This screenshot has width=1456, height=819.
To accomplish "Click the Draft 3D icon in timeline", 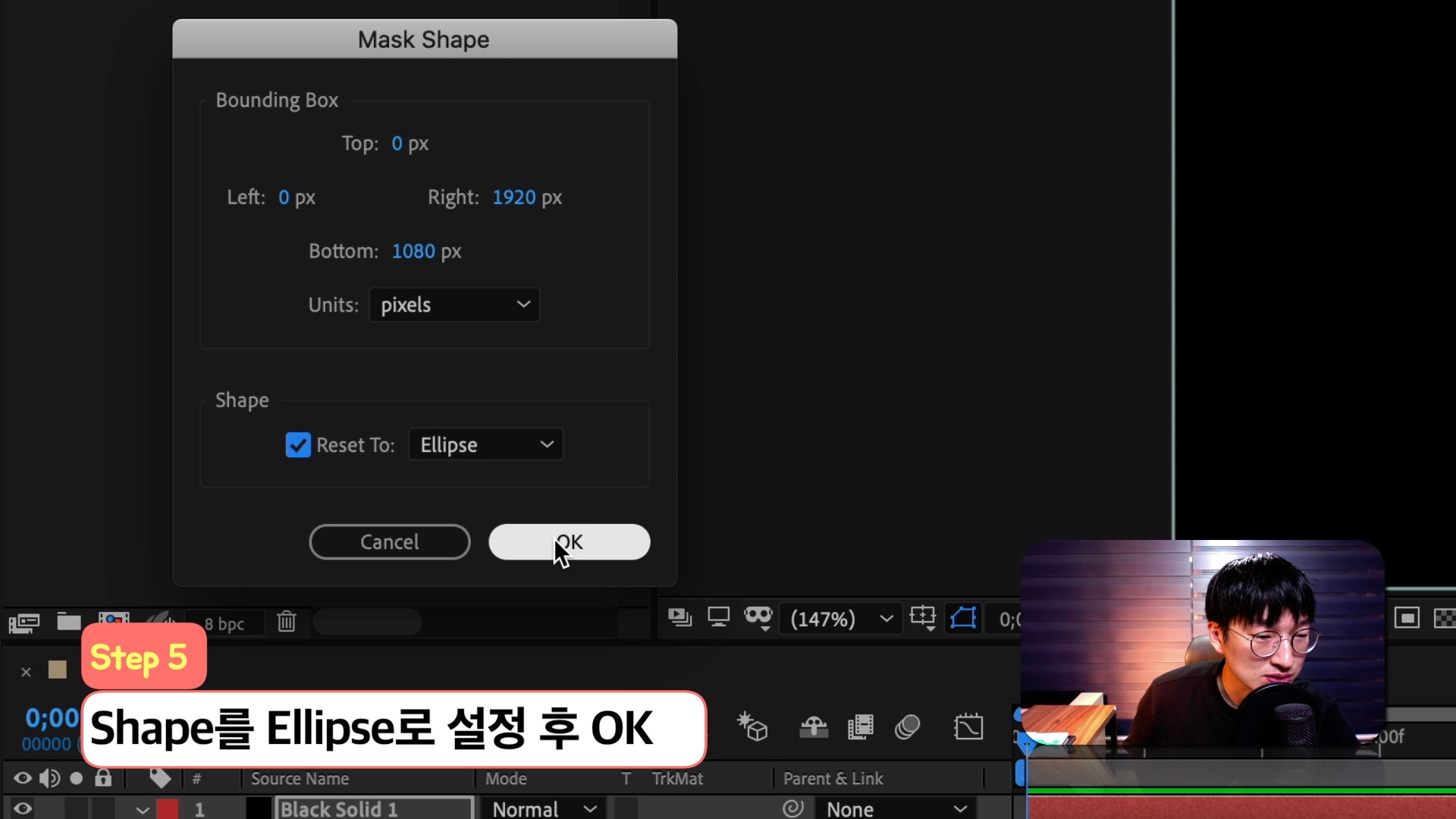I will pyautogui.click(x=752, y=726).
